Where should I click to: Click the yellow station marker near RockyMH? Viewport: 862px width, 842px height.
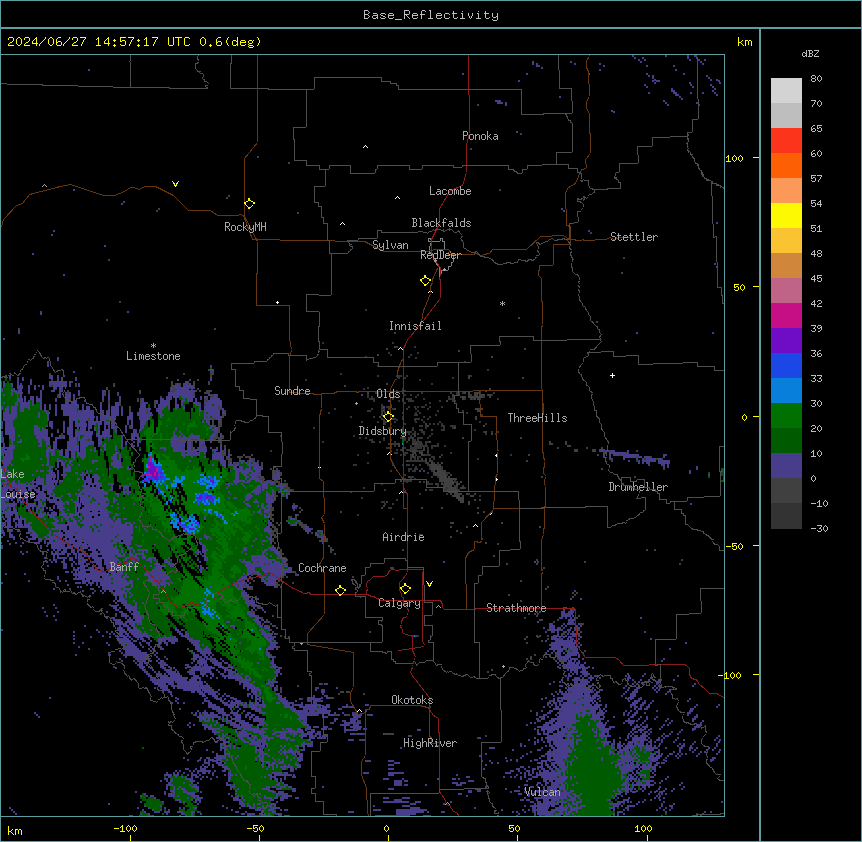tap(249, 204)
